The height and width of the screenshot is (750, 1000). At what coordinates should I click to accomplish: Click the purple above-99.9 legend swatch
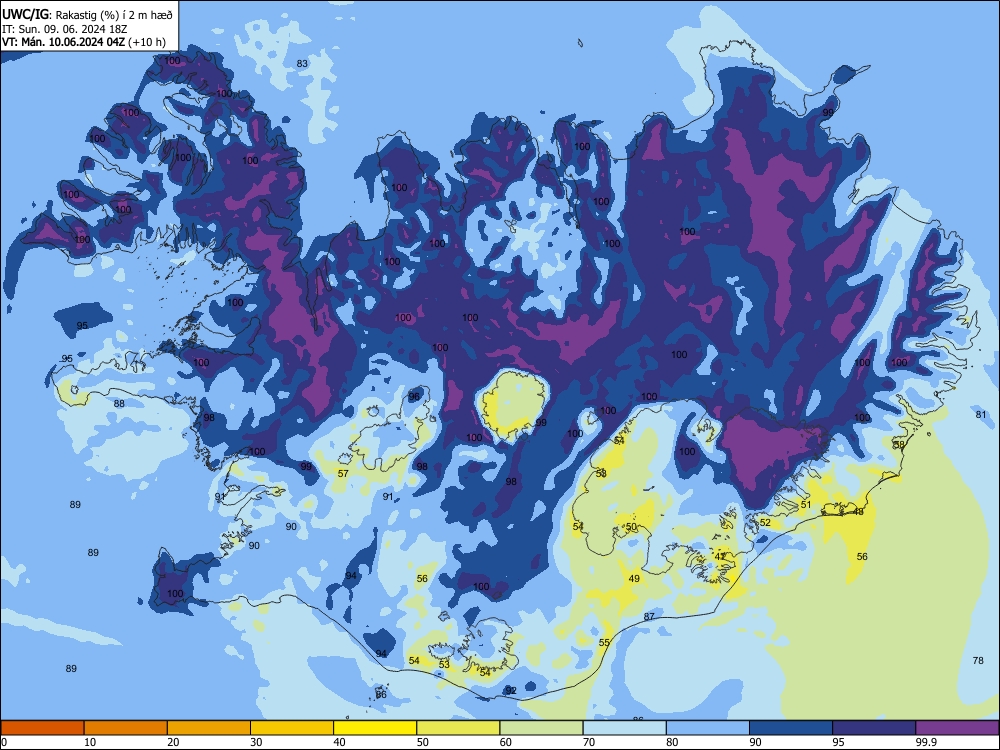[x=957, y=728]
